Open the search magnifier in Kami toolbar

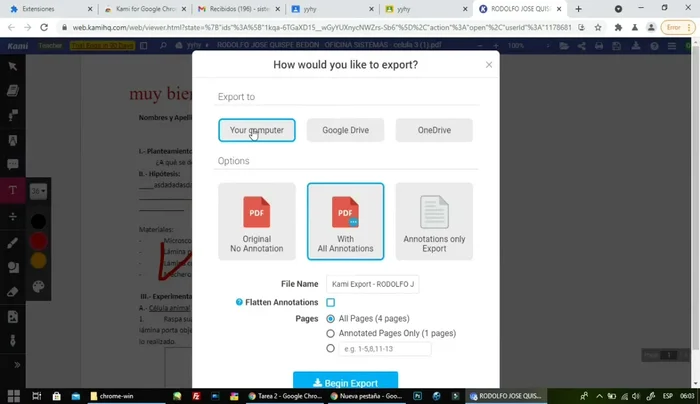pos(163,45)
